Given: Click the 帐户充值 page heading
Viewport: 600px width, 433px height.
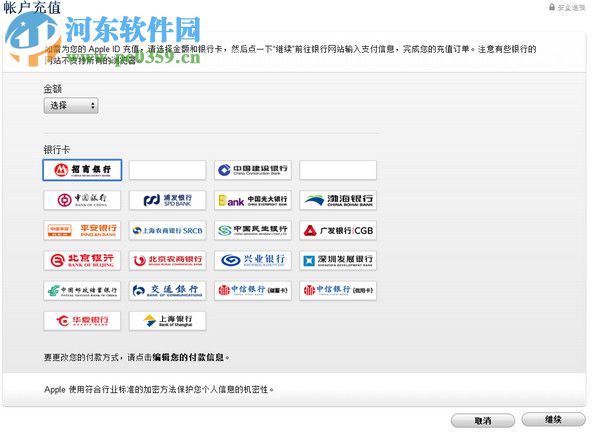Looking at the screenshot, I should point(32,7).
